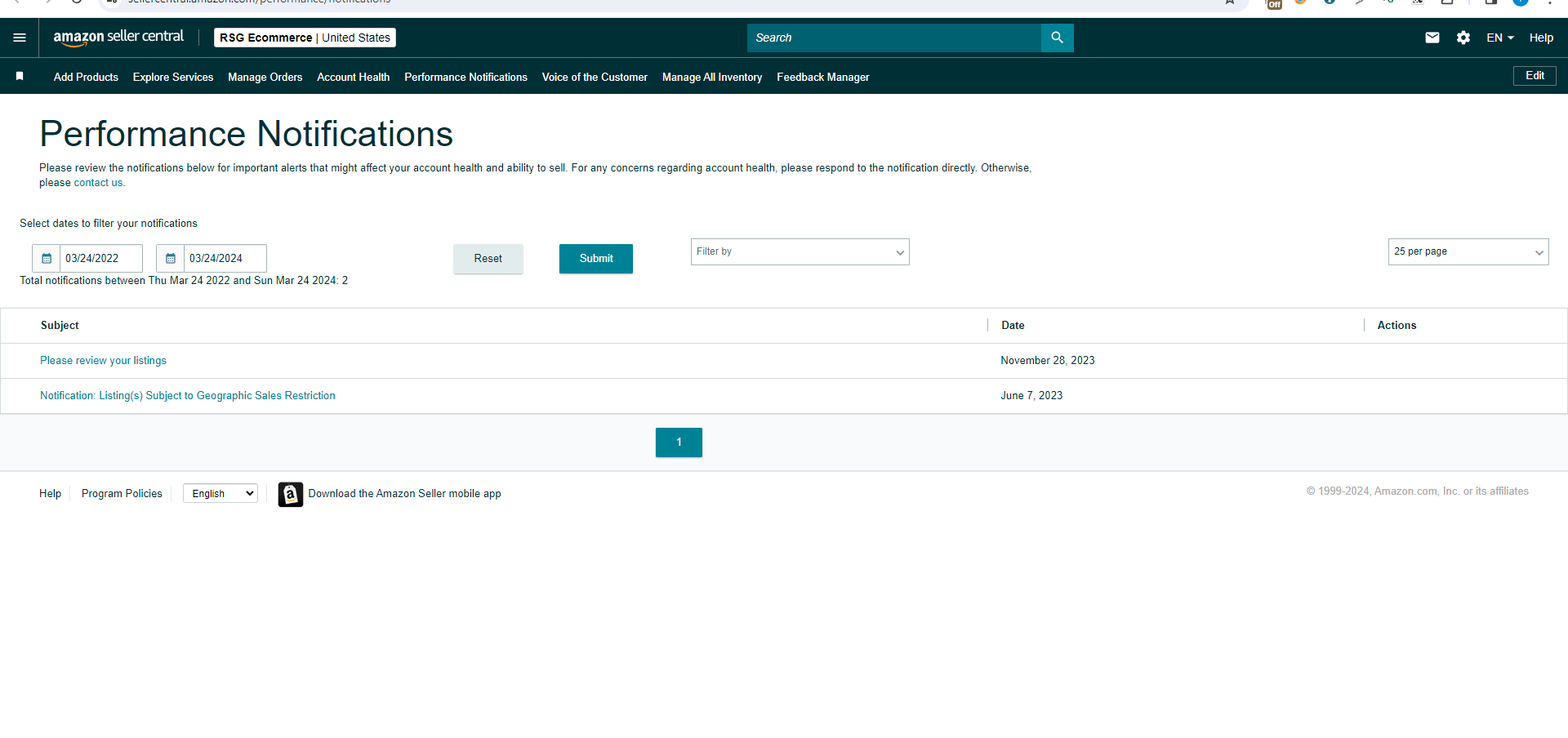The width and height of the screenshot is (1568, 738).
Task: Open the 25 per page dropdown
Action: [x=1468, y=251]
